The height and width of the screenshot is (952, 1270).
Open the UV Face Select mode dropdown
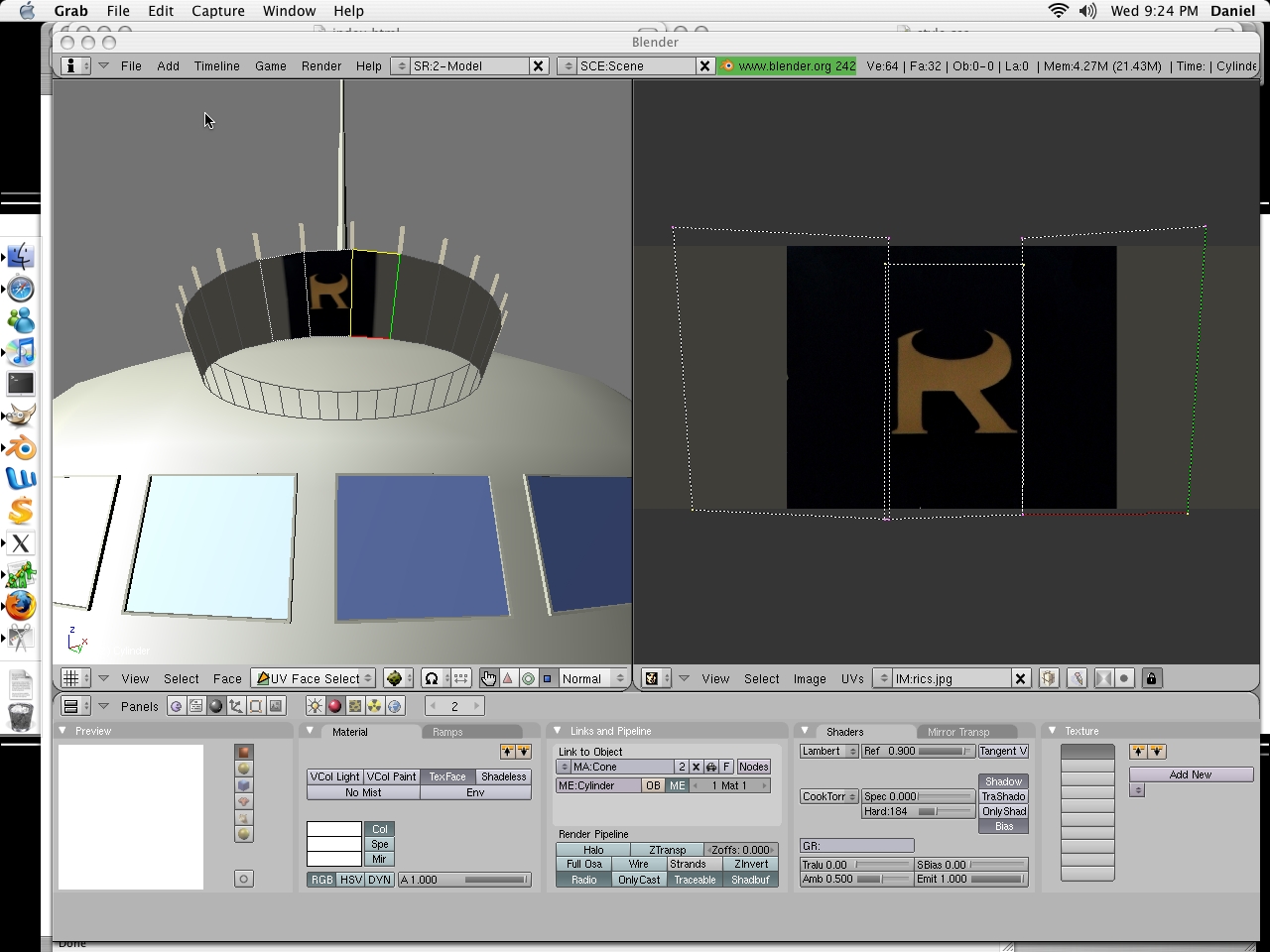pyautogui.click(x=314, y=678)
